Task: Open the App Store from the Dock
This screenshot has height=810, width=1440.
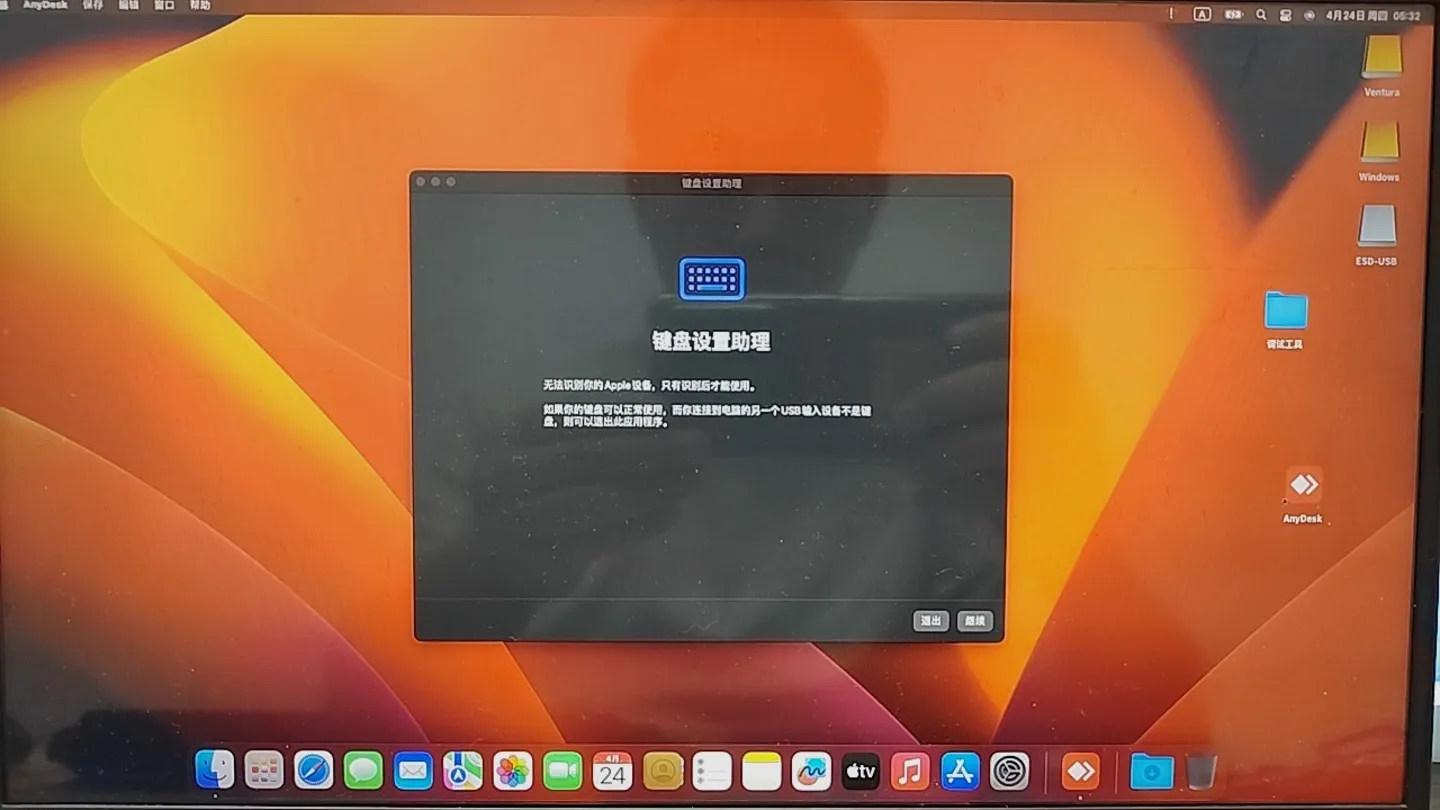Action: [960, 770]
